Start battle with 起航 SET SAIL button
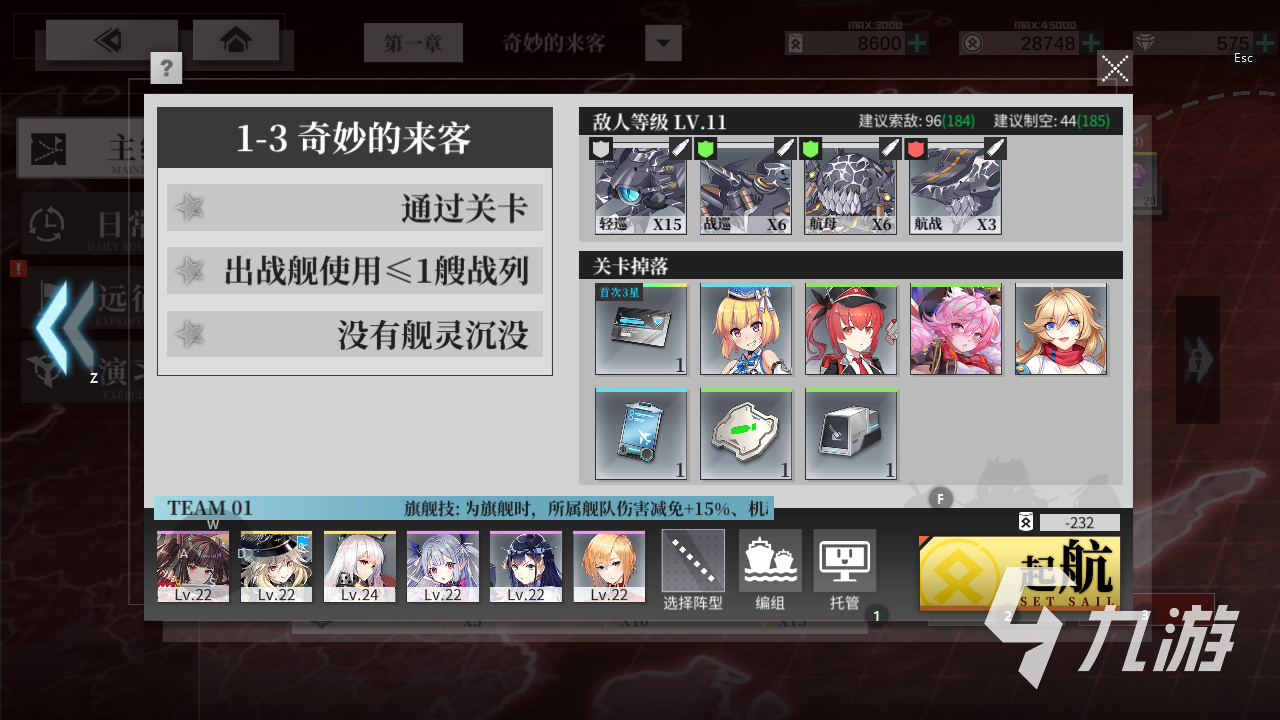 (1020, 573)
